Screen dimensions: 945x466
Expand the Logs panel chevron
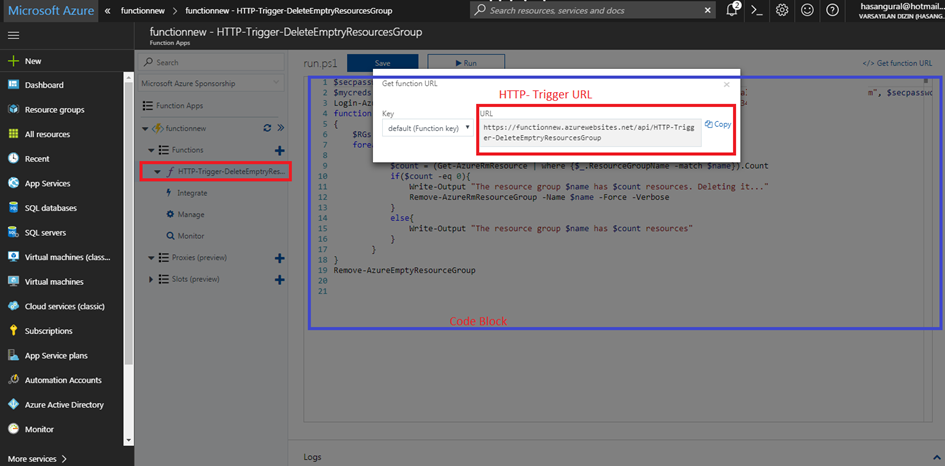click(x=936, y=458)
